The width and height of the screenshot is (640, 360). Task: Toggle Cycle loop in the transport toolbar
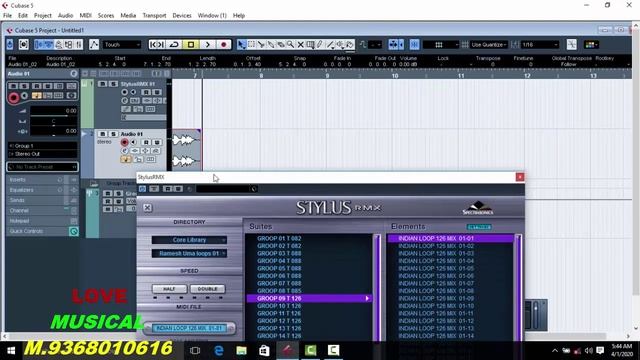click(174, 44)
